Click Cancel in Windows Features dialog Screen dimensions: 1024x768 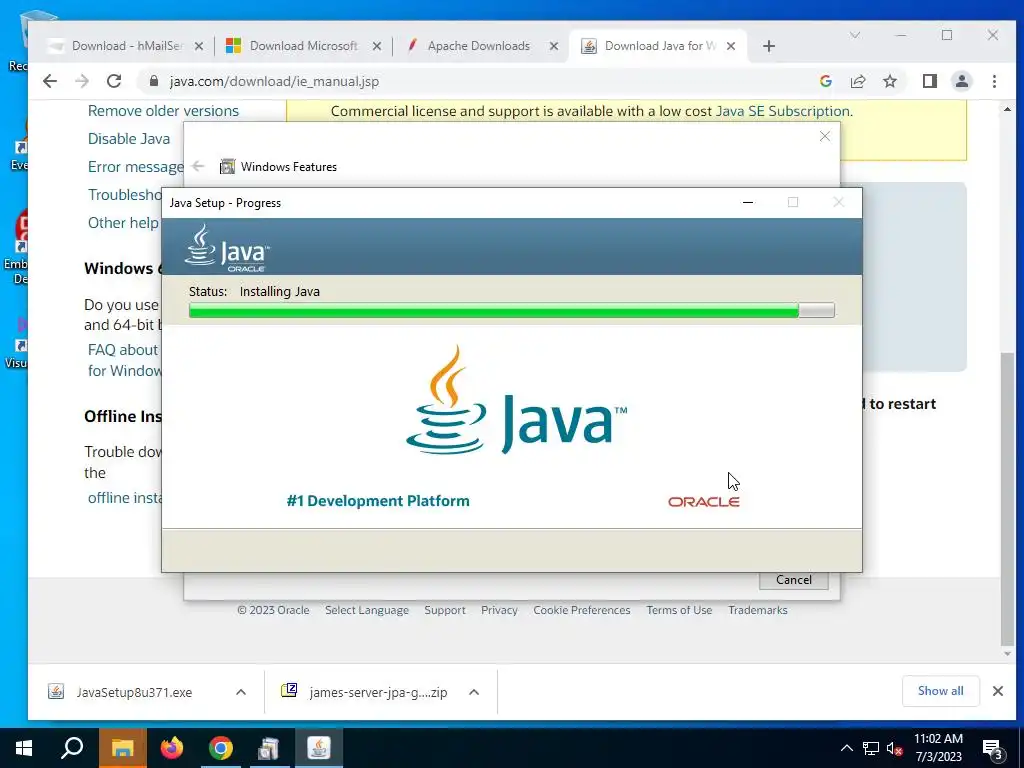(793, 580)
